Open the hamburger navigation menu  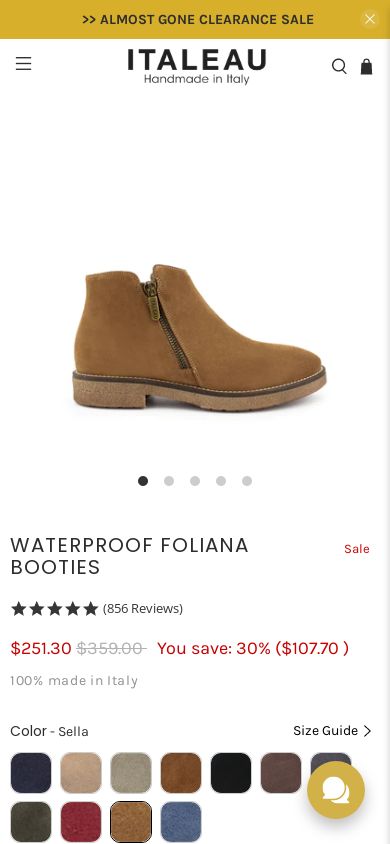[23, 64]
